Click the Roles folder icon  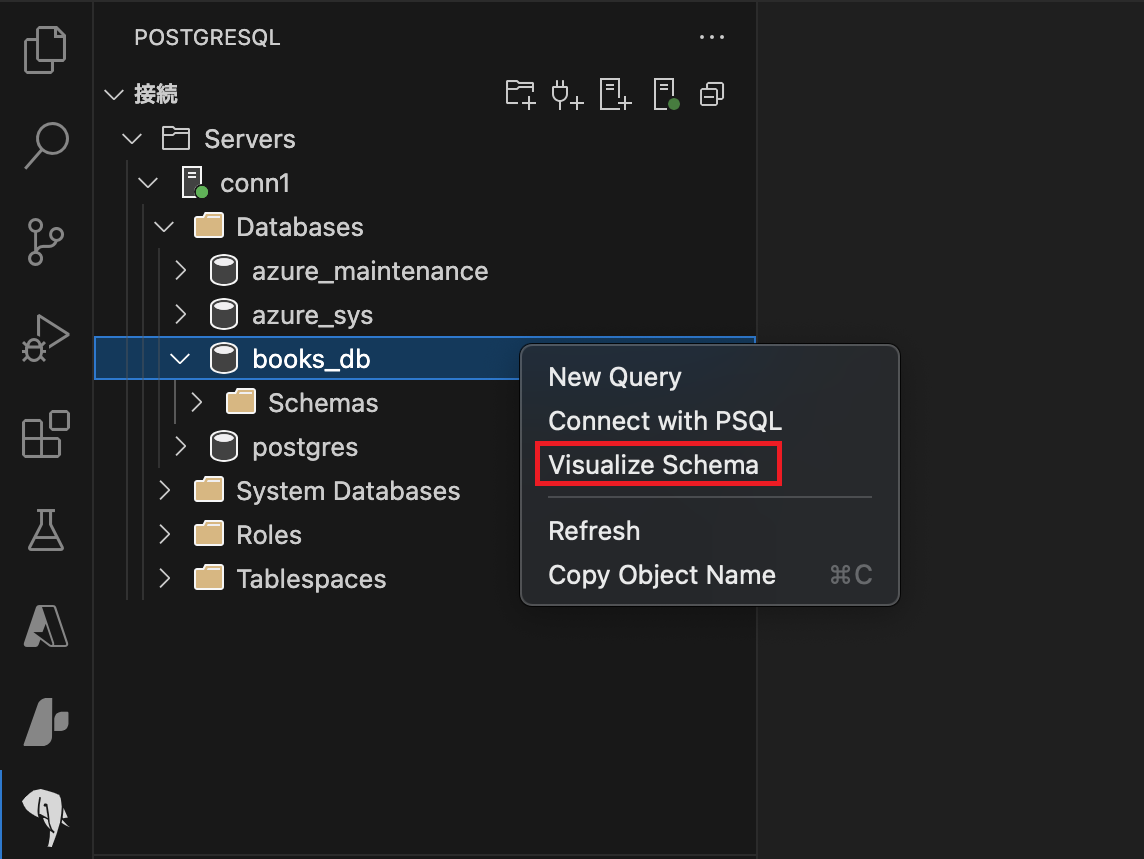(209, 534)
